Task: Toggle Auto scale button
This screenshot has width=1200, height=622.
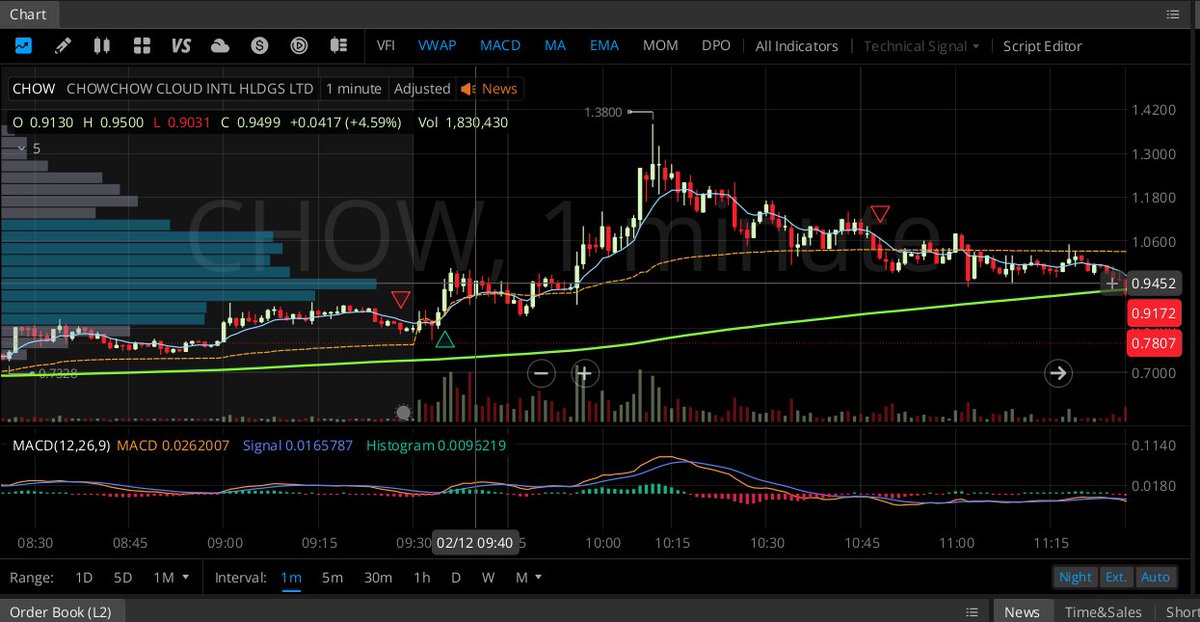Action: click(1155, 577)
